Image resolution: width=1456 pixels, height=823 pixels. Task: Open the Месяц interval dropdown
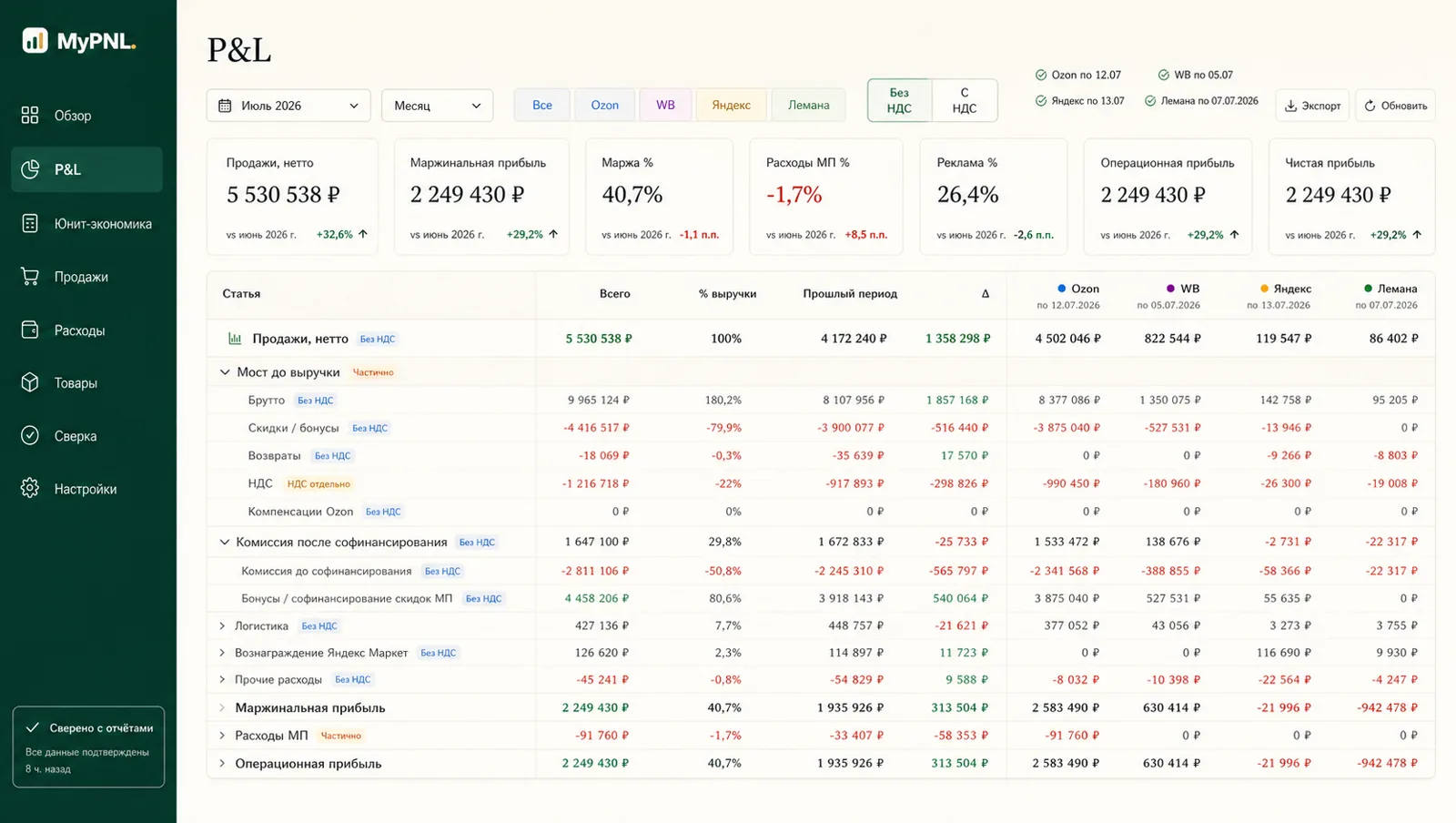tap(438, 106)
